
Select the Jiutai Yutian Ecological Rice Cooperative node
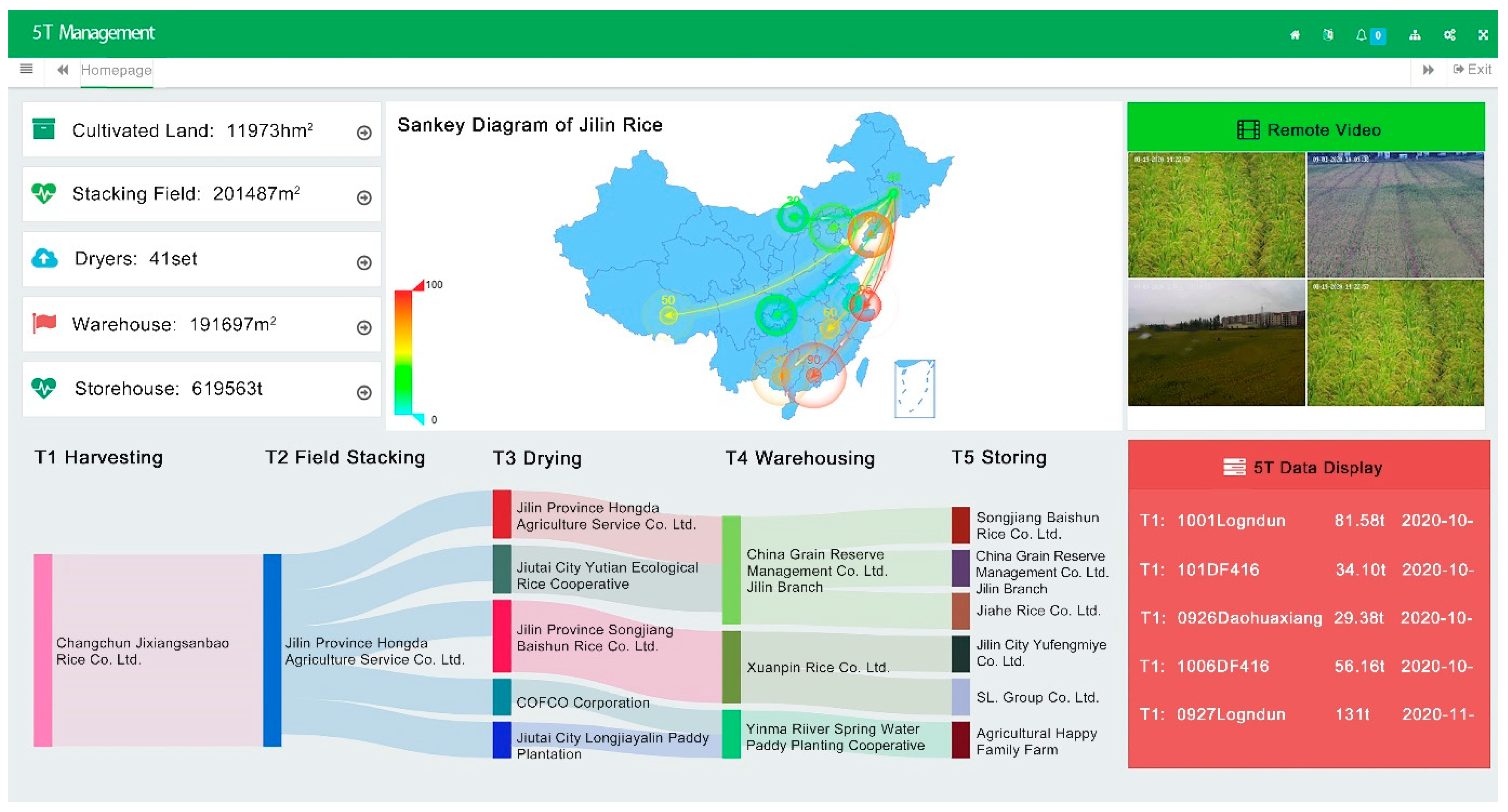pyautogui.click(x=502, y=569)
